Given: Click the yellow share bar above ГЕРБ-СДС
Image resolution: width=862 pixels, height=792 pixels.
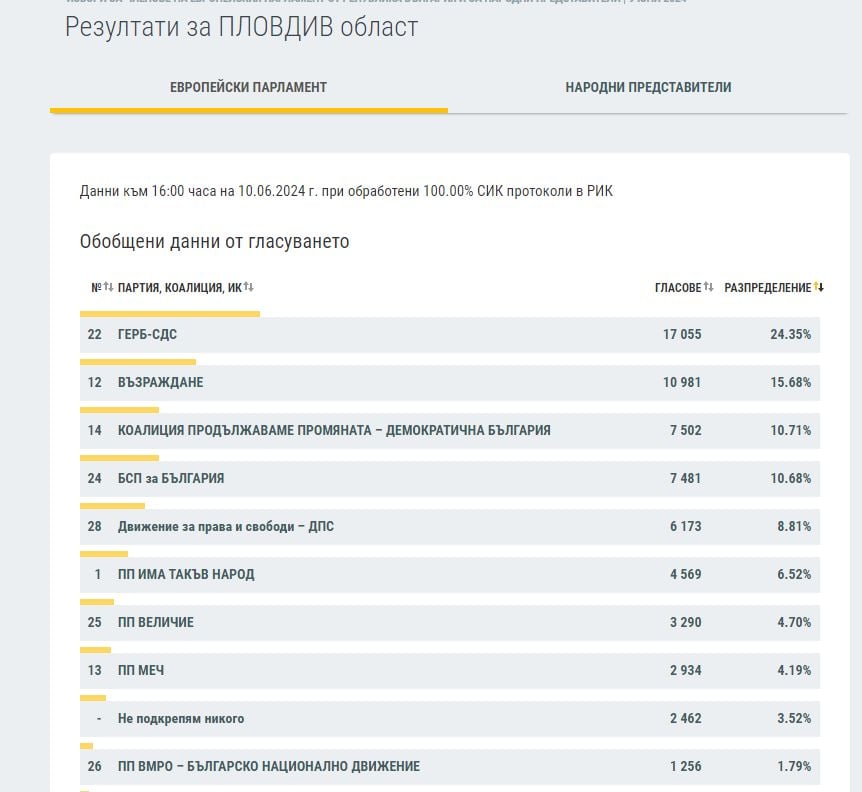Looking at the screenshot, I should [x=170, y=314].
